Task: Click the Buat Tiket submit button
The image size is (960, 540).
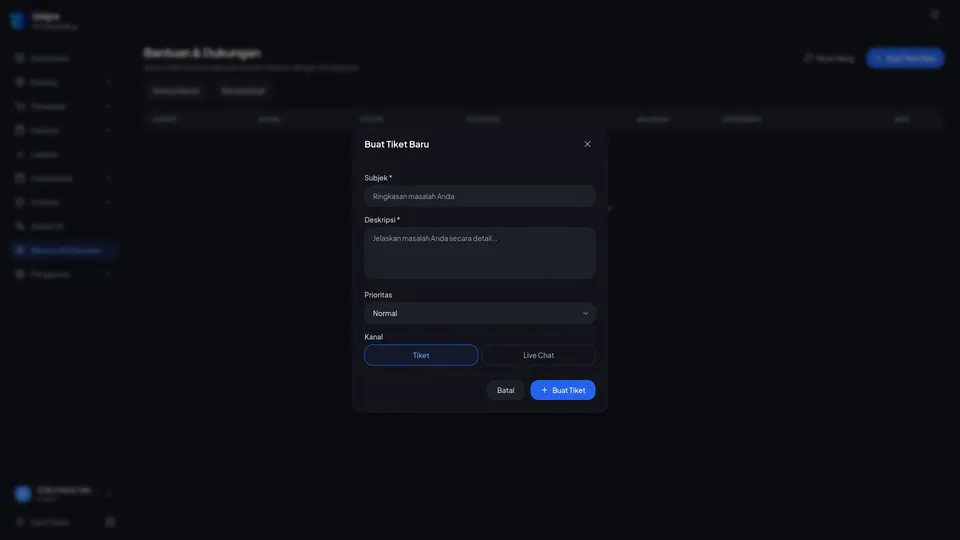Action: [x=563, y=390]
